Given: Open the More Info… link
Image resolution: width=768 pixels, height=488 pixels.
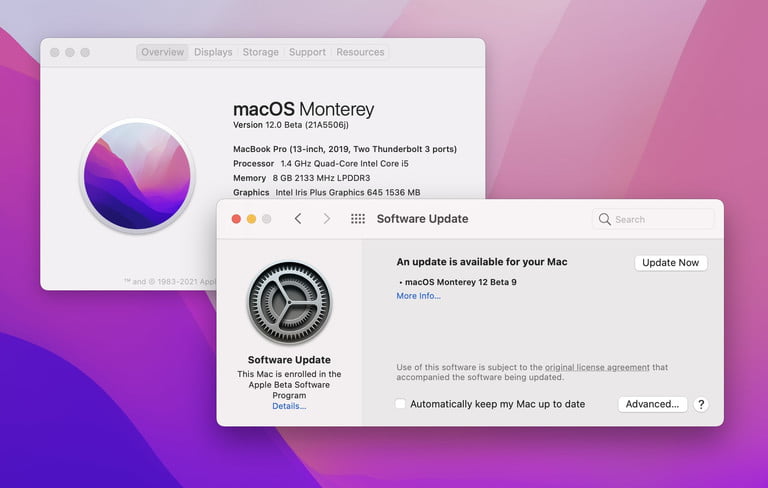Looking at the screenshot, I should pyautogui.click(x=418, y=296).
